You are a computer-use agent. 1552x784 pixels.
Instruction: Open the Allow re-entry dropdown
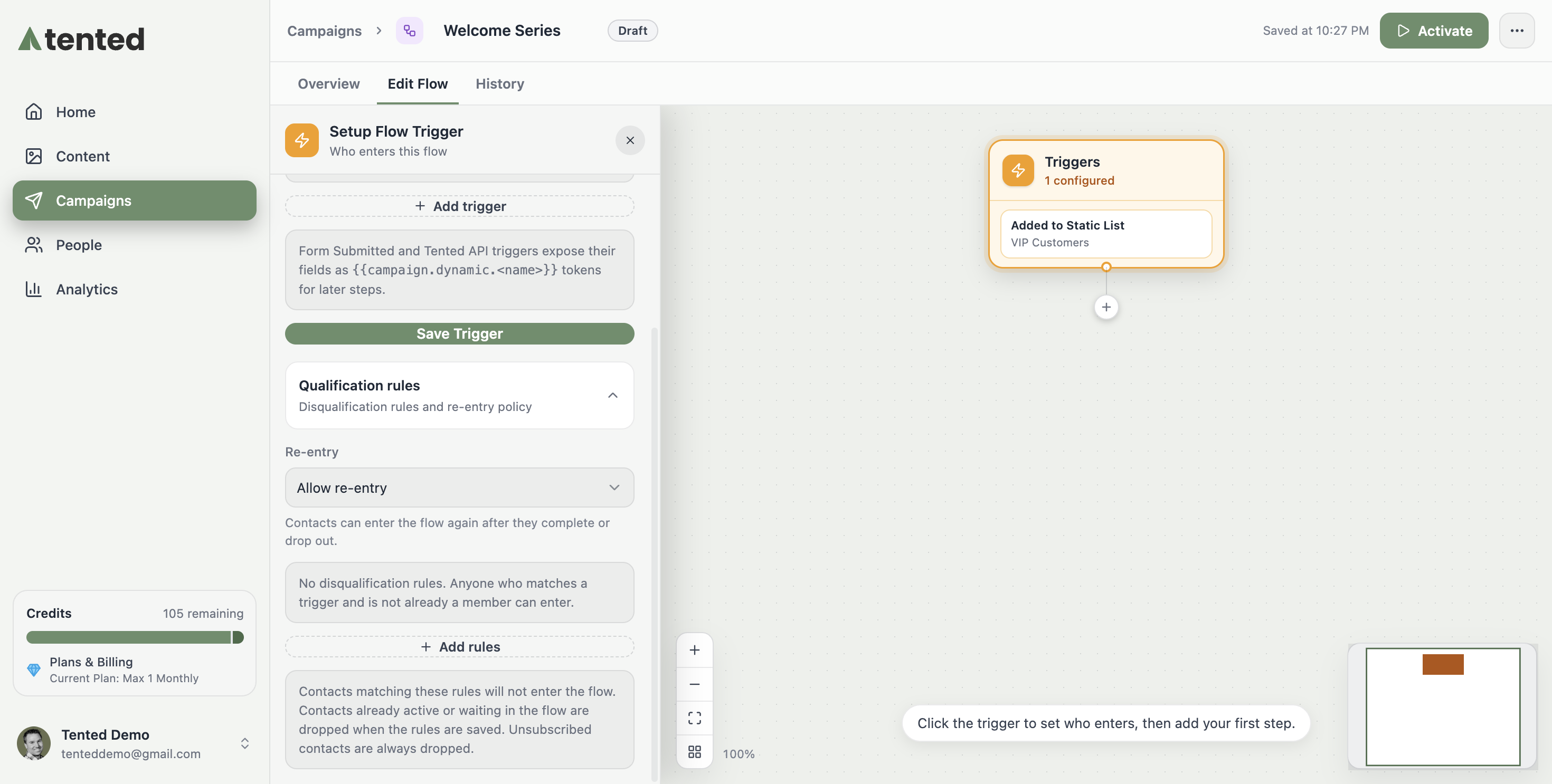pos(459,487)
